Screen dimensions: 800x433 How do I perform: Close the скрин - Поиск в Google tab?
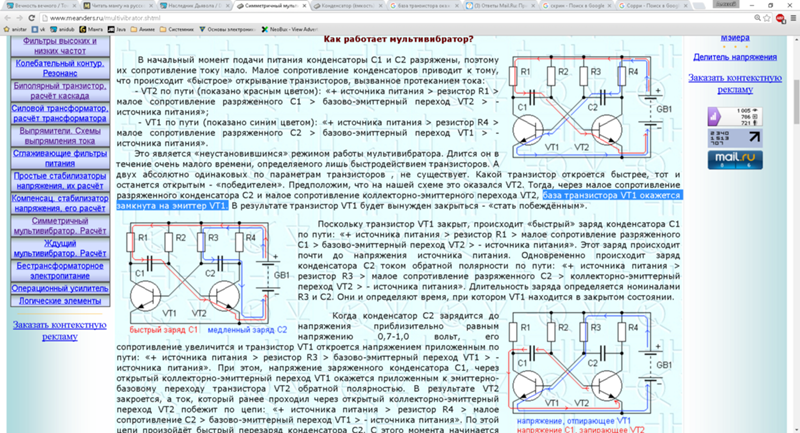609,6
